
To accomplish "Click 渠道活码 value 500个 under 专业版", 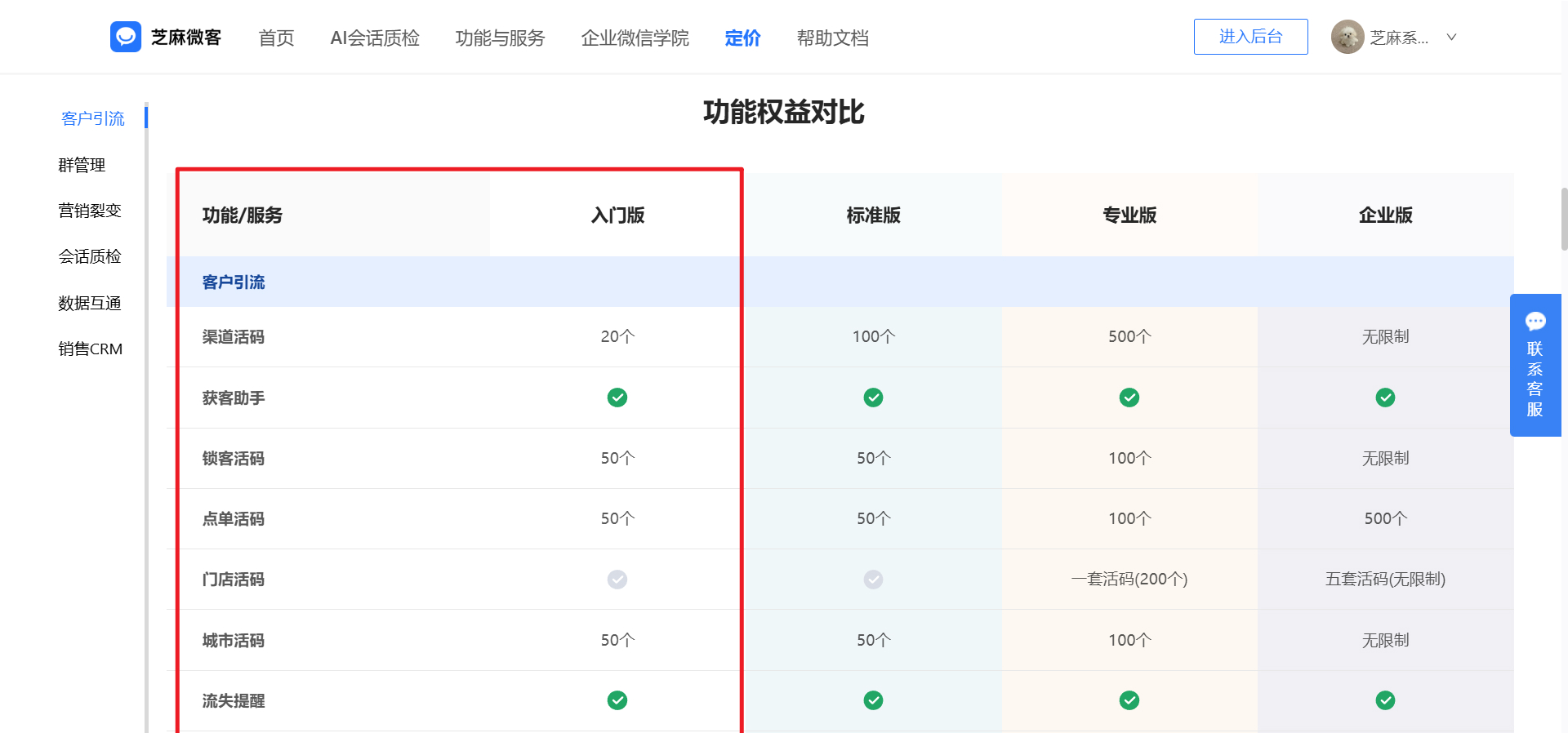I will (x=1129, y=336).
